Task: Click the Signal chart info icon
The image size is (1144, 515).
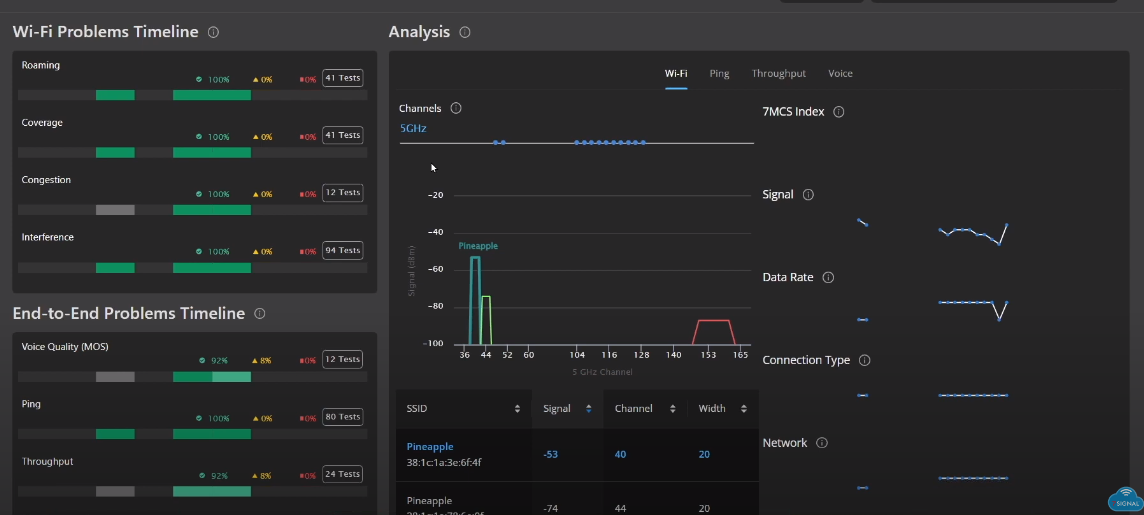Action: tap(808, 195)
